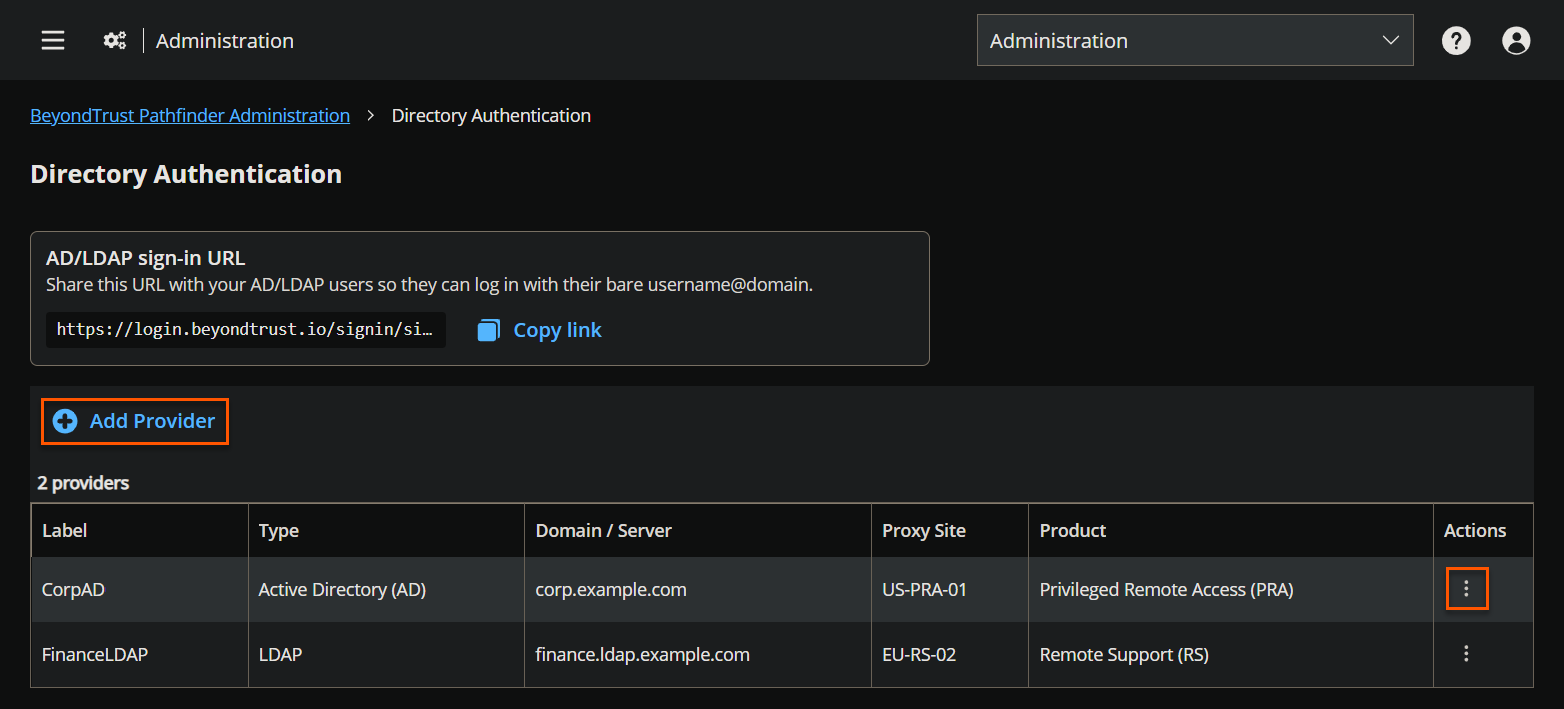Click the LDAP type cell

[x=386, y=655]
